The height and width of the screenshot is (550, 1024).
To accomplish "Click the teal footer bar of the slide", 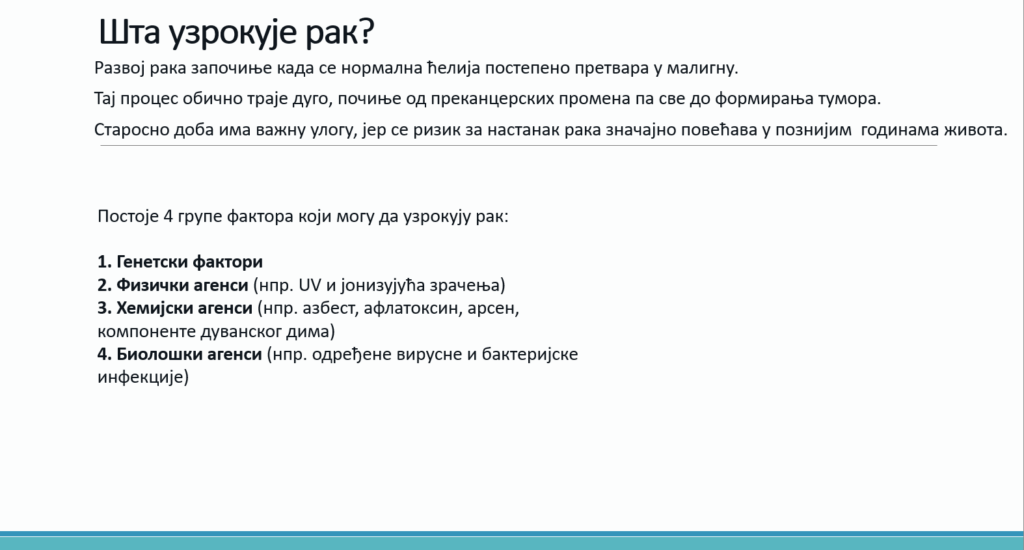I will pos(512,541).
